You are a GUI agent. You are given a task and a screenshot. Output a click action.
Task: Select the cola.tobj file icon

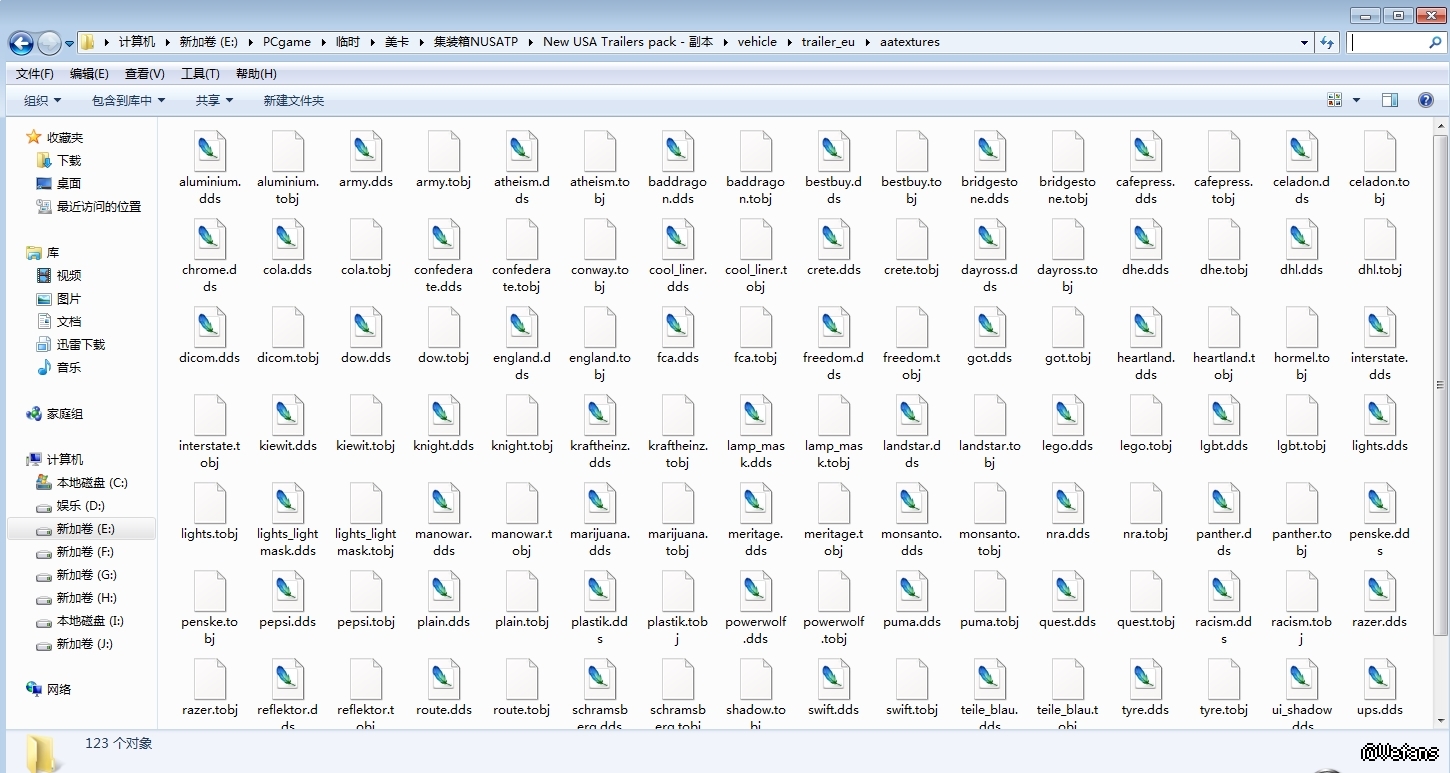point(365,240)
